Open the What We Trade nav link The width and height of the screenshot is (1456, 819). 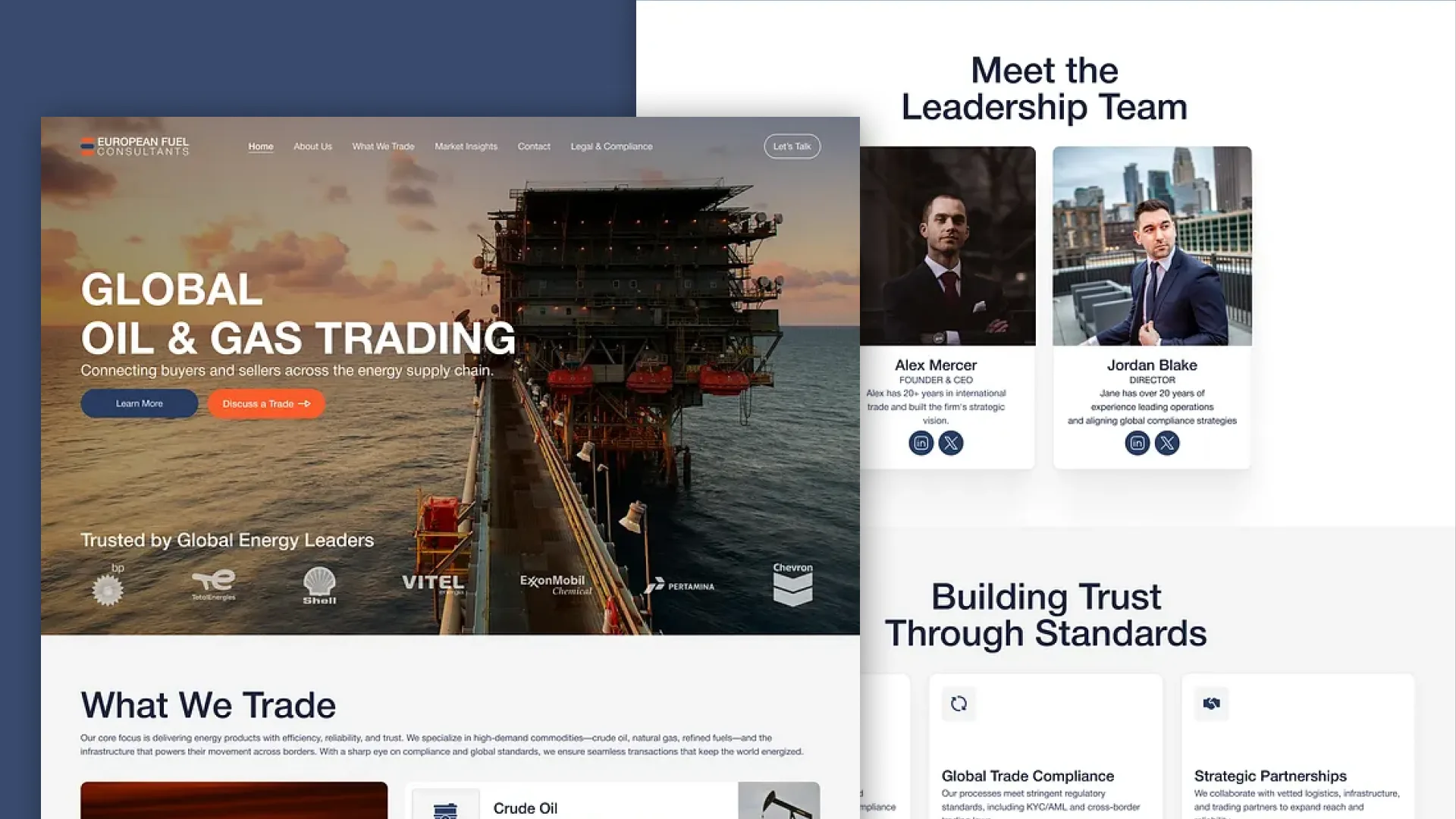pyautogui.click(x=383, y=146)
